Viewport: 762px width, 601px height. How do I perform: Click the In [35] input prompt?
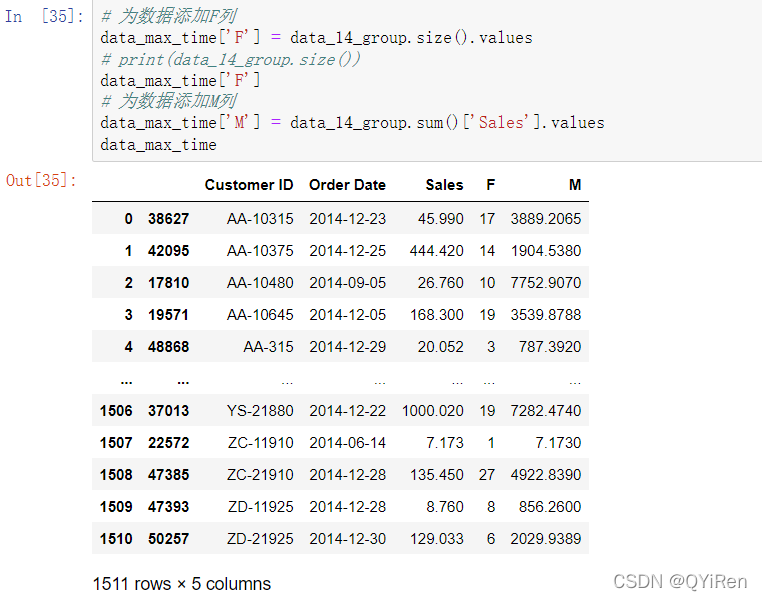(x=44, y=16)
